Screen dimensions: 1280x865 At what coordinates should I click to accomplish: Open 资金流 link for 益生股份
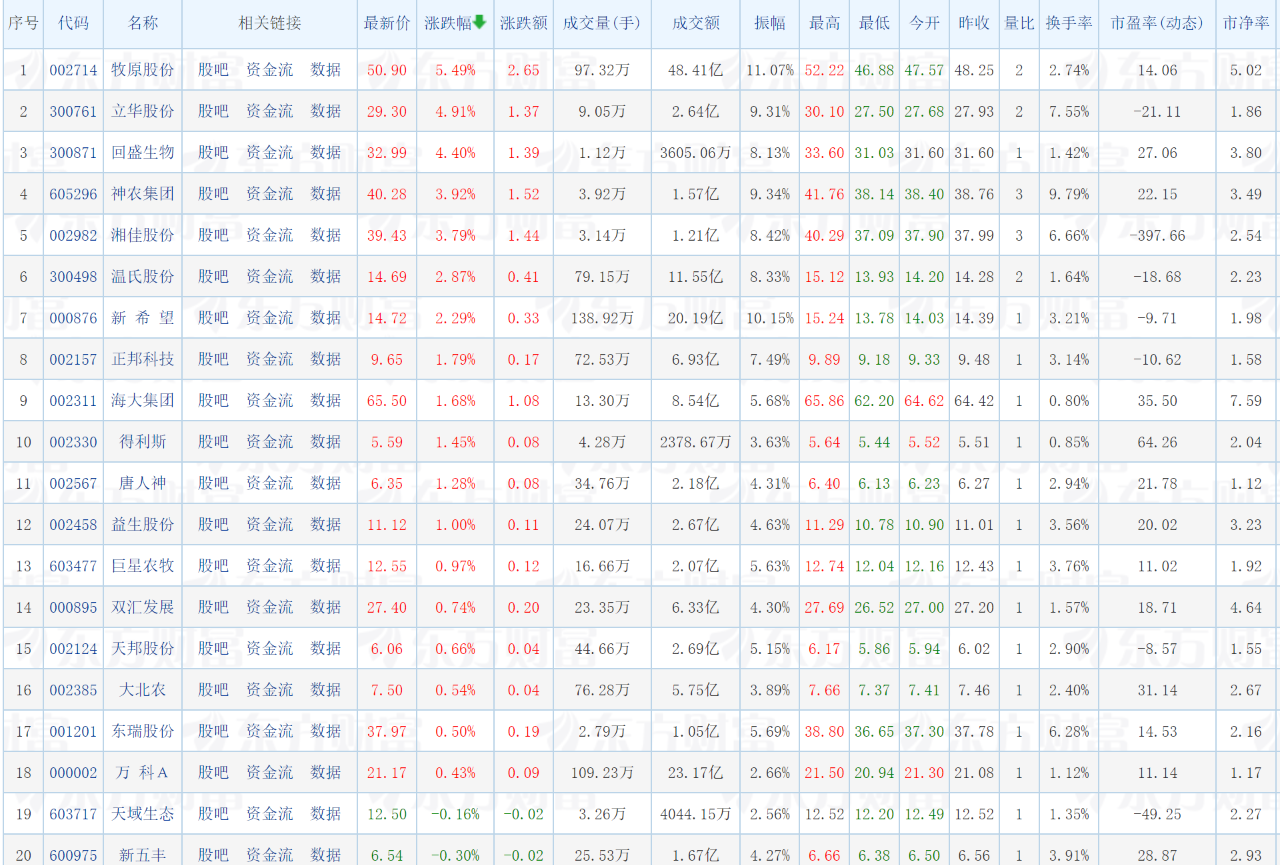tap(270, 524)
